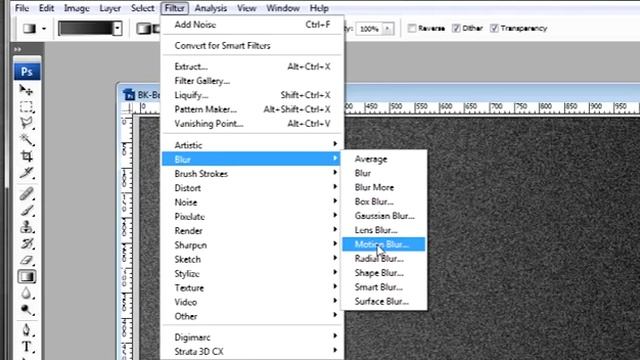Select the Move tool

(x=26, y=89)
